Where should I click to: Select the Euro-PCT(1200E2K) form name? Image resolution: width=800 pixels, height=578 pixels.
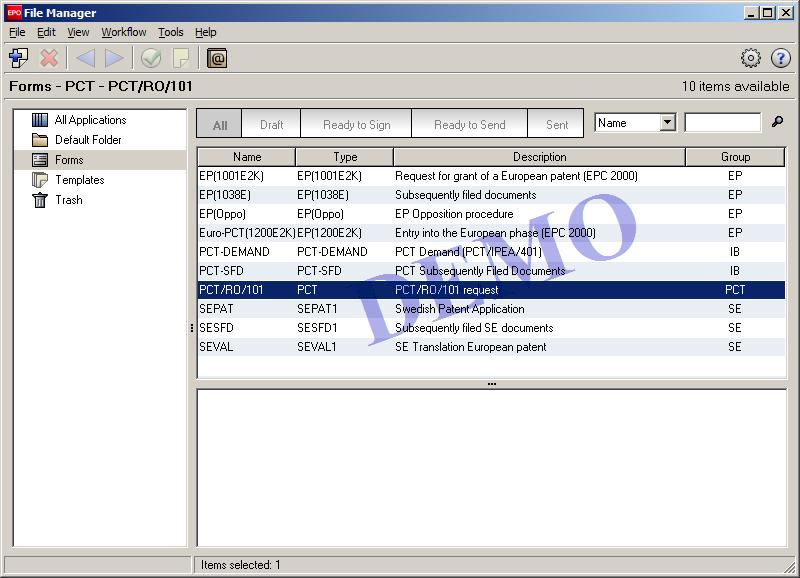[247, 233]
